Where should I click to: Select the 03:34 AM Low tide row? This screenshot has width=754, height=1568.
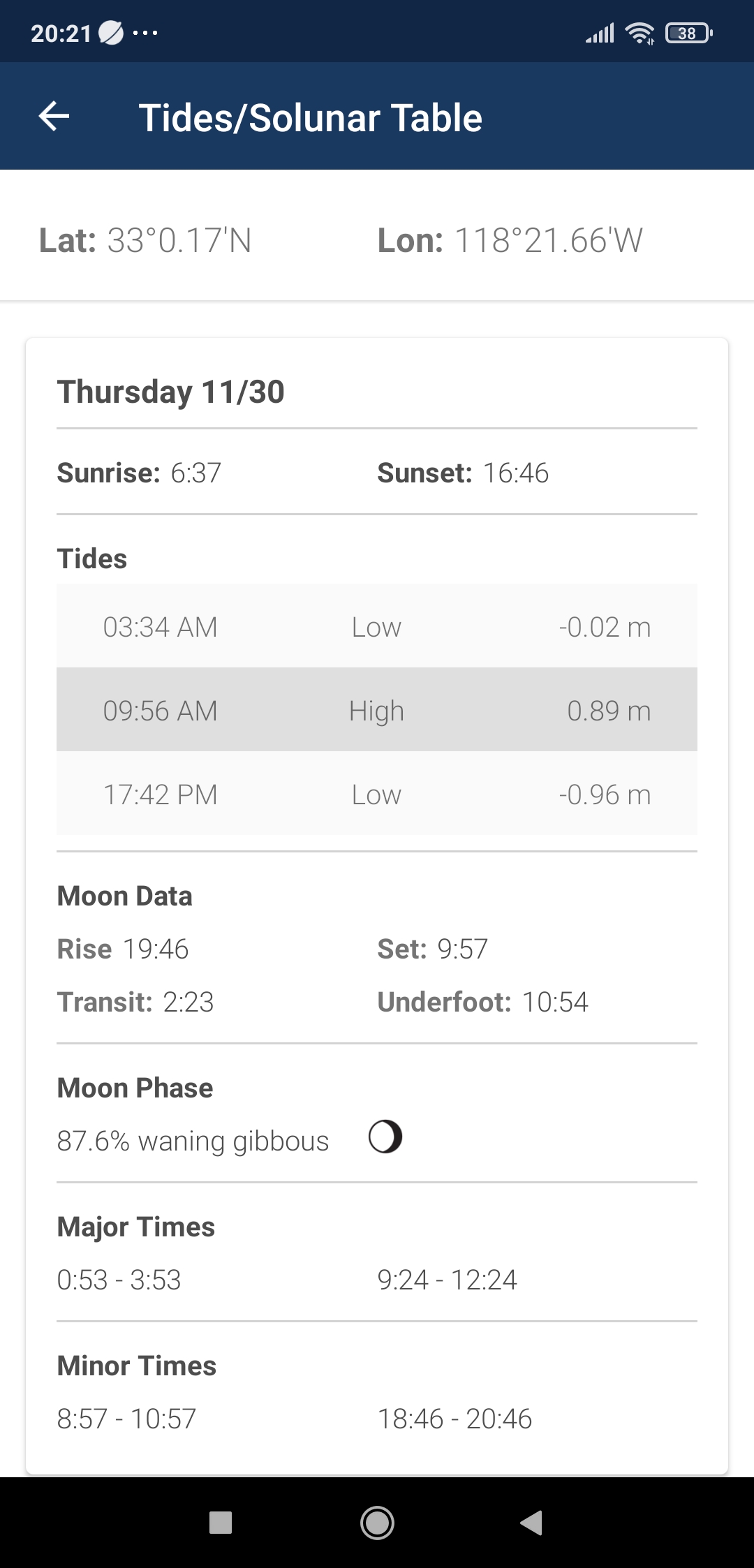tap(377, 626)
